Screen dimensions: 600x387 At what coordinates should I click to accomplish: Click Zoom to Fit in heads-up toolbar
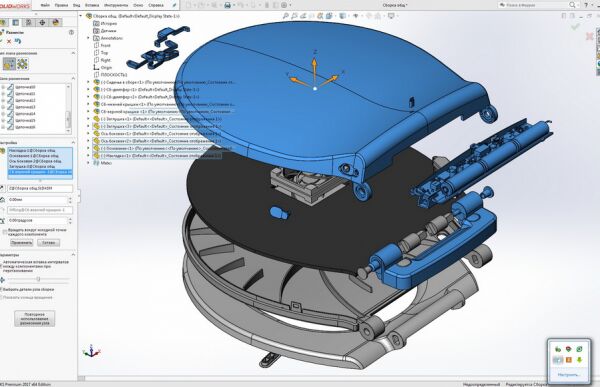pyautogui.click(x=285, y=16)
